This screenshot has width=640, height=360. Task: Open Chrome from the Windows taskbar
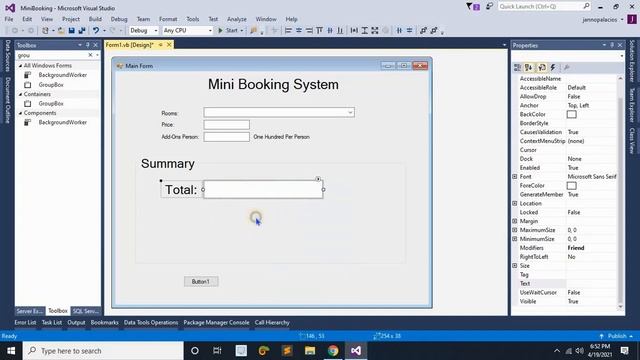point(333,351)
